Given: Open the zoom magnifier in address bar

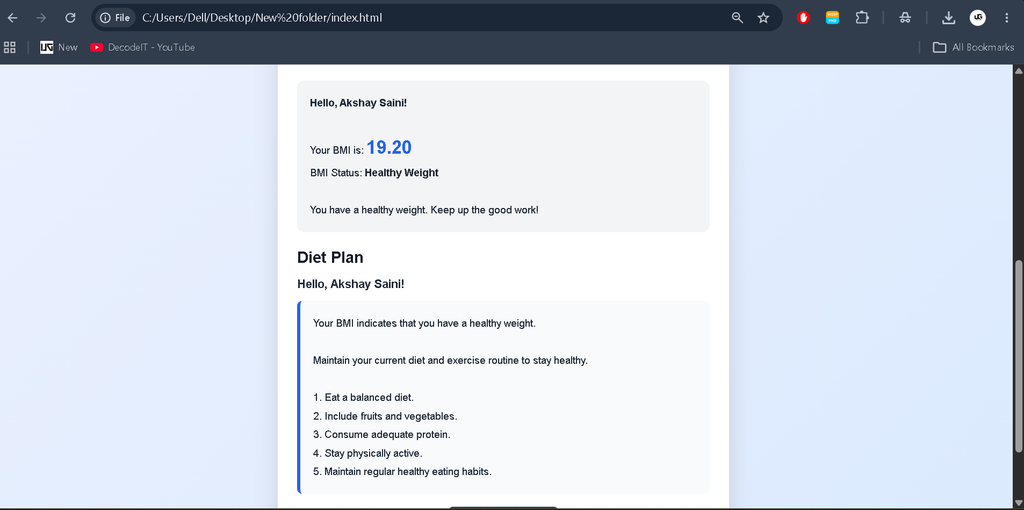Looking at the screenshot, I should (x=737, y=18).
